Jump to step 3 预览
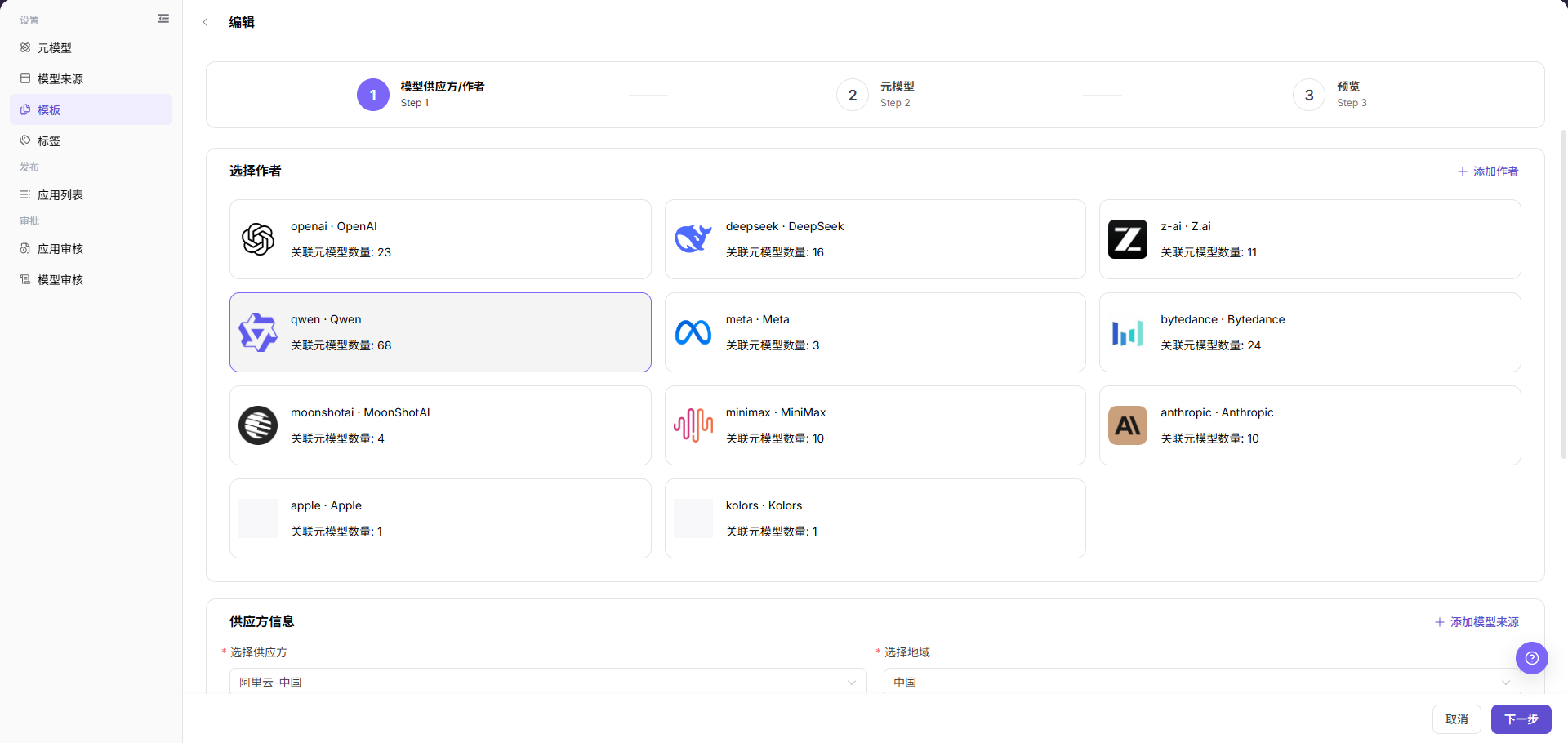 pos(1330,95)
